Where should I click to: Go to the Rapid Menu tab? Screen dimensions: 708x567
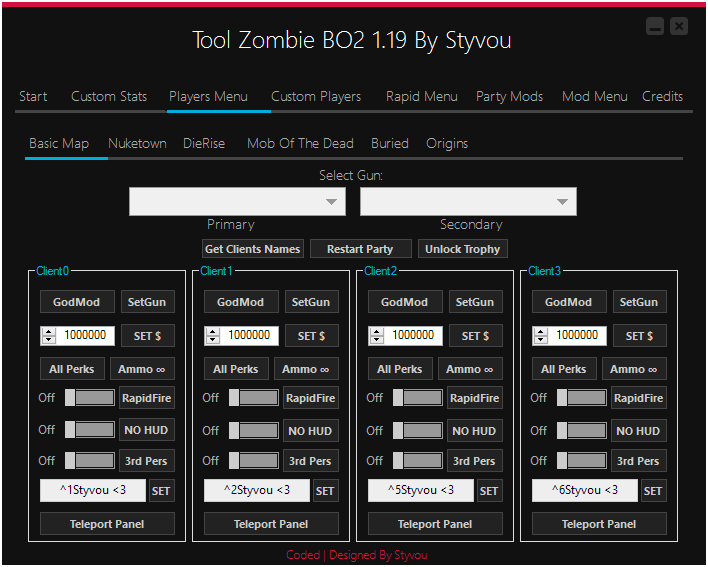[x=421, y=97]
